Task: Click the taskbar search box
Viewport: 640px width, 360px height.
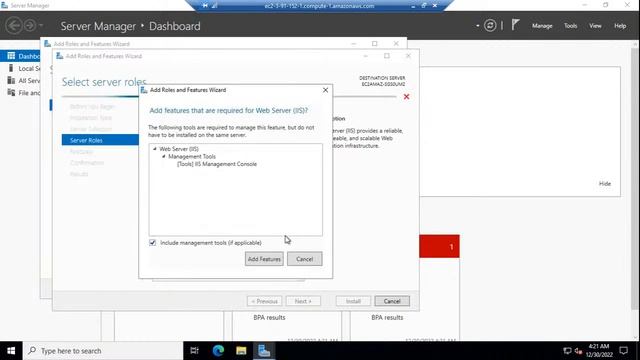Action: tap(103, 351)
